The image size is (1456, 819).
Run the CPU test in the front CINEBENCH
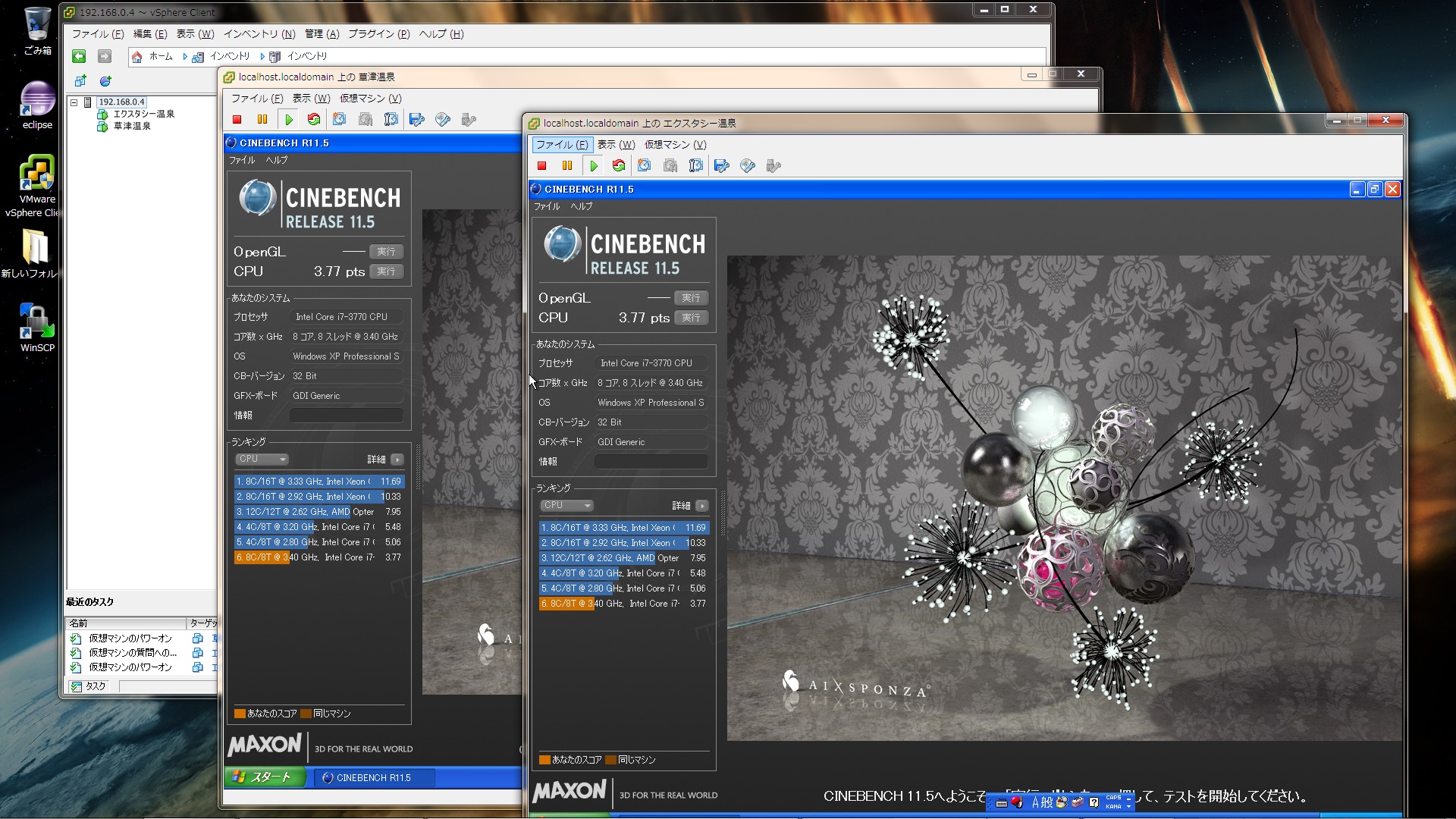(691, 318)
